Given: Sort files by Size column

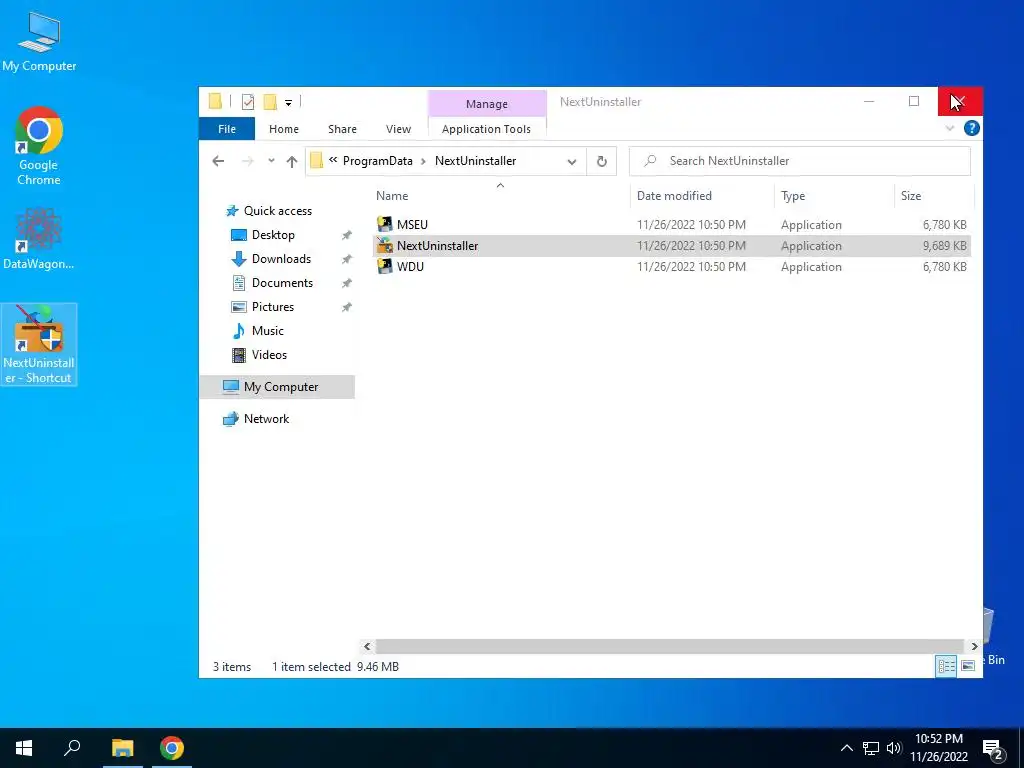Looking at the screenshot, I should click(934, 195).
